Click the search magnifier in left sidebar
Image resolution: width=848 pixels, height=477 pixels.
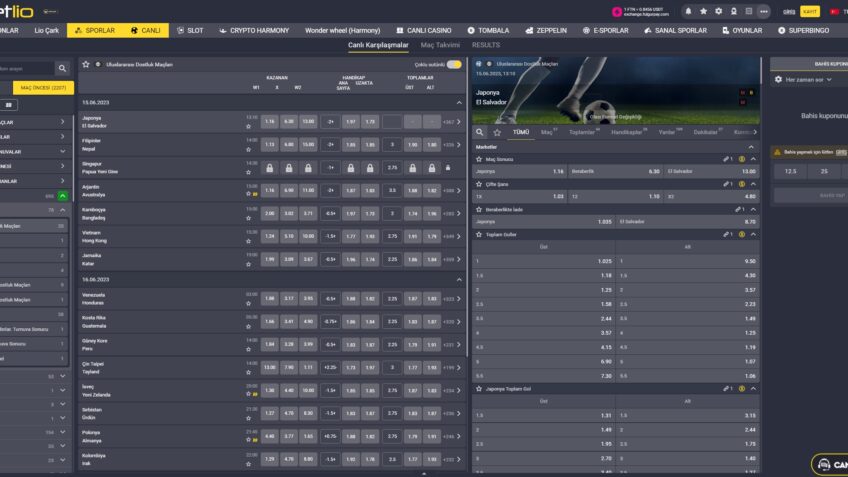62,68
